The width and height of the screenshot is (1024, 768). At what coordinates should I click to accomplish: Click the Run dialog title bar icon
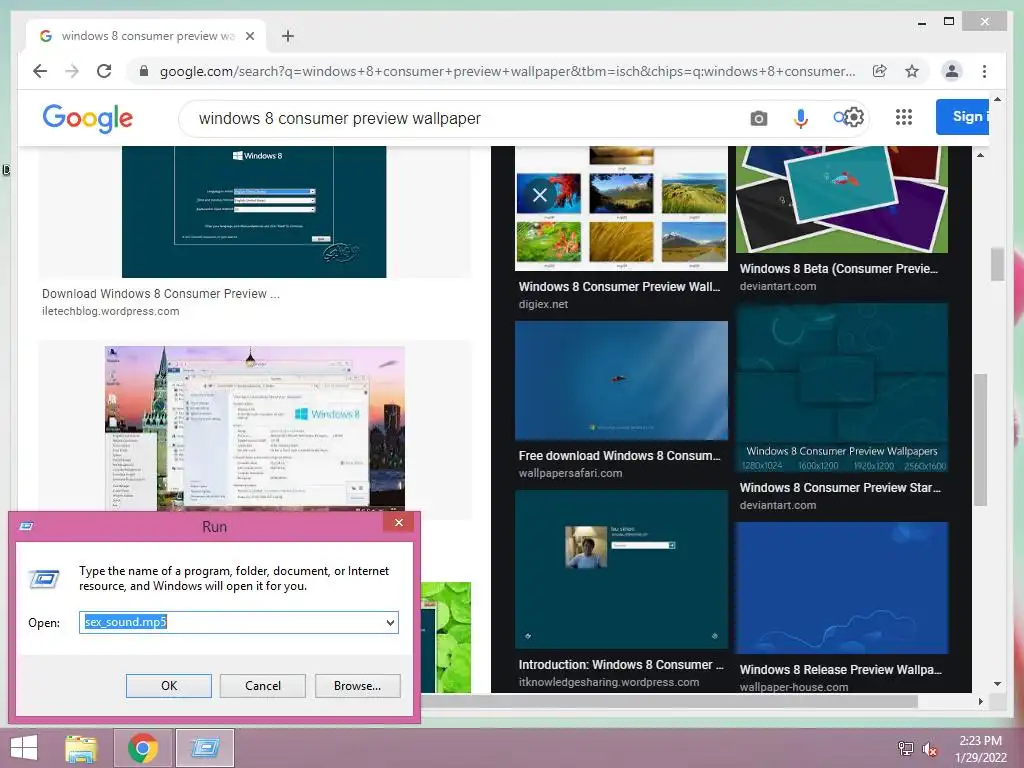pyautogui.click(x=27, y=526)
